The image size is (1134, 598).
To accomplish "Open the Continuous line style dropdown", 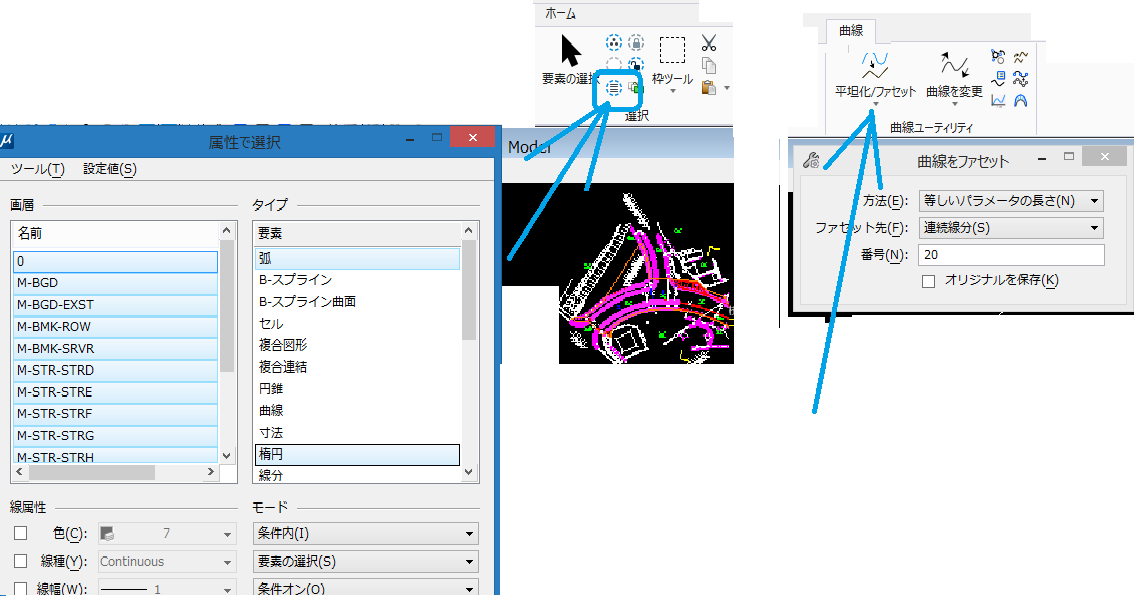I will pos(166,562).
